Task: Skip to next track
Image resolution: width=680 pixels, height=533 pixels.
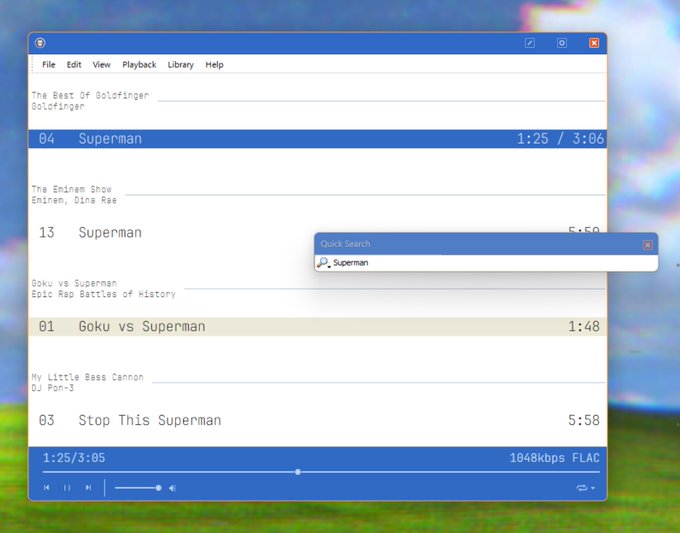Action: coord(88,488)
